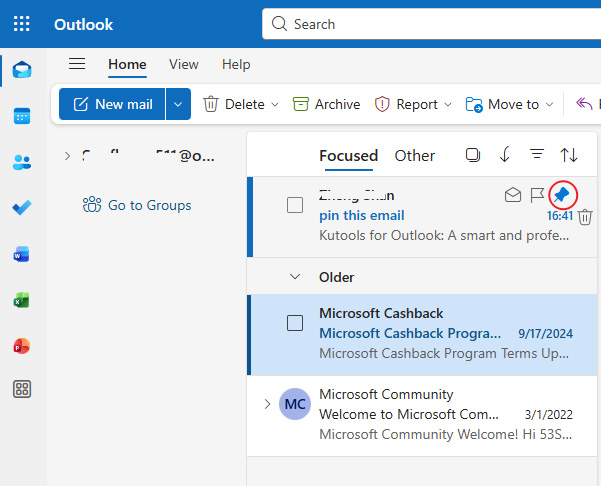601x486 pixels.
Task: Open the filter lines icon
Action: point(537,154)
